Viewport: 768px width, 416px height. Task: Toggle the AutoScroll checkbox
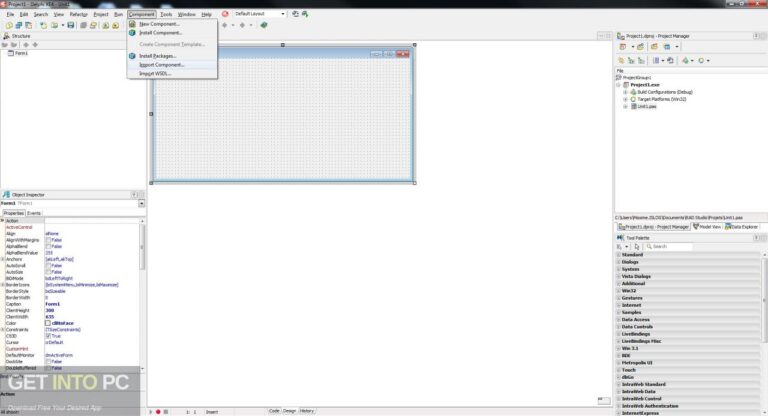click(x=48, y=266)
